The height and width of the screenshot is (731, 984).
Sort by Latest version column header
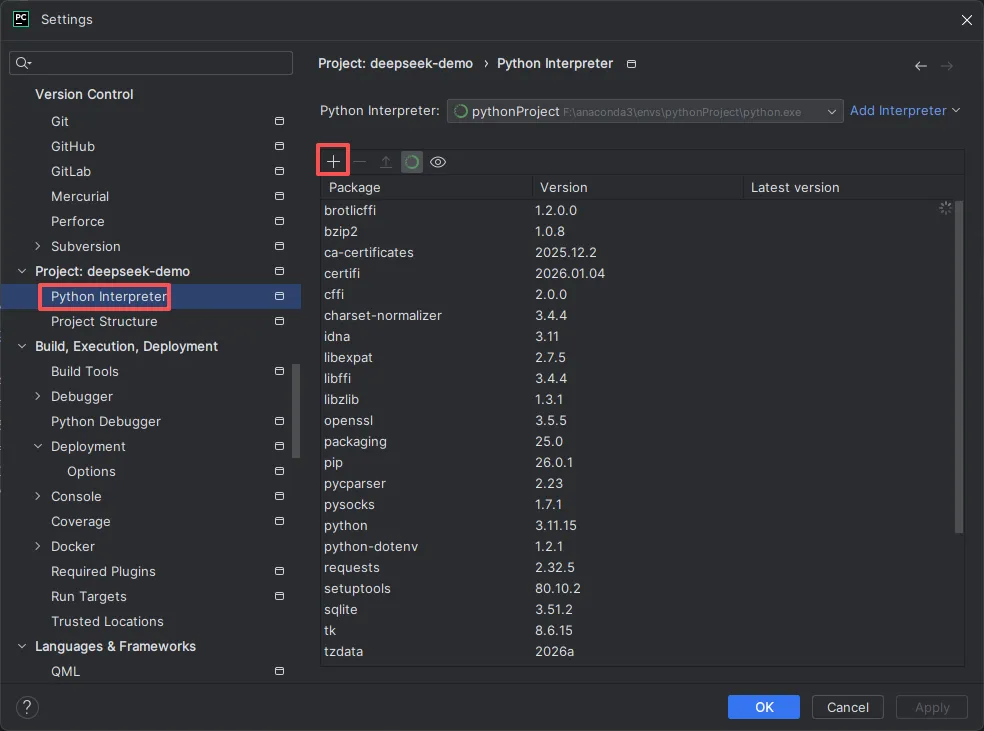tap(852, 188)
